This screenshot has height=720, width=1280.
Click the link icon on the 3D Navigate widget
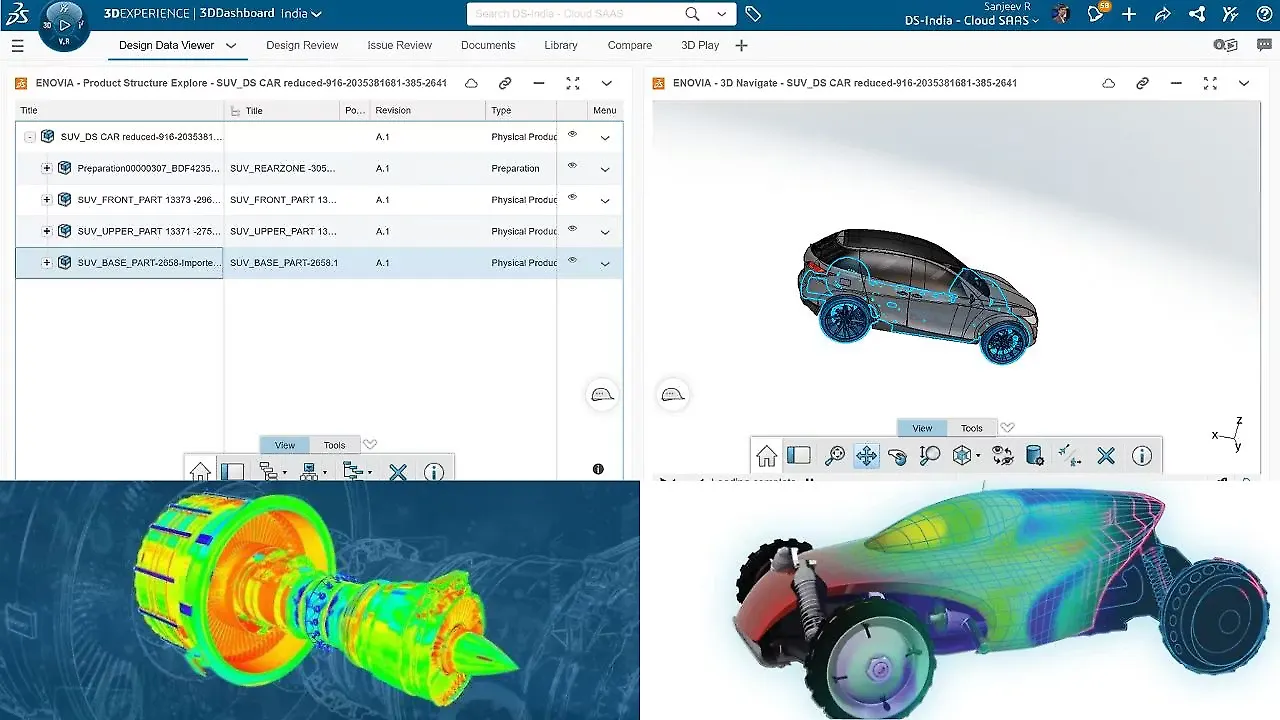tap(1142, 84)
